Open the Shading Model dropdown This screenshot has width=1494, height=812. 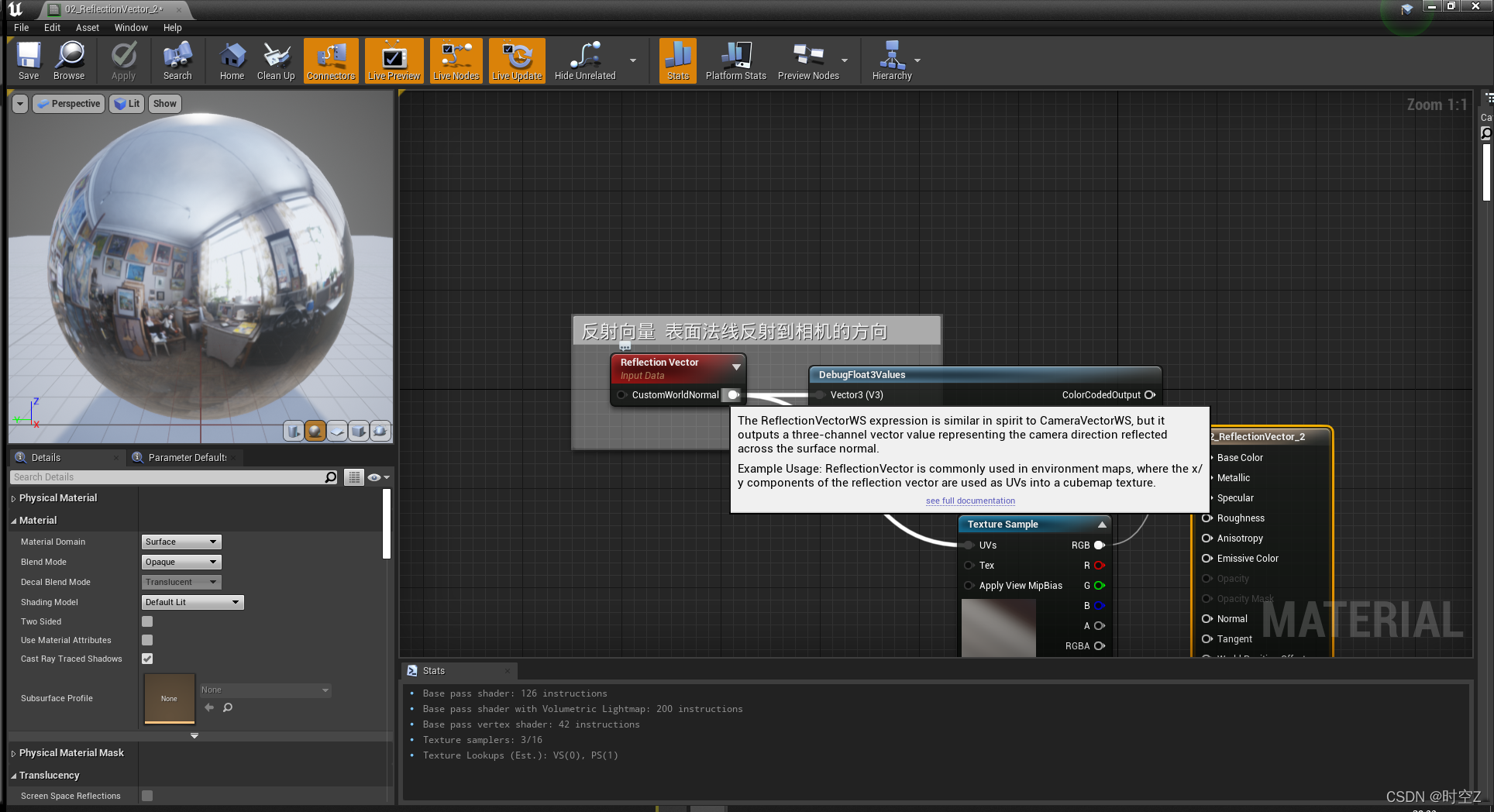[x=191, y=602]
